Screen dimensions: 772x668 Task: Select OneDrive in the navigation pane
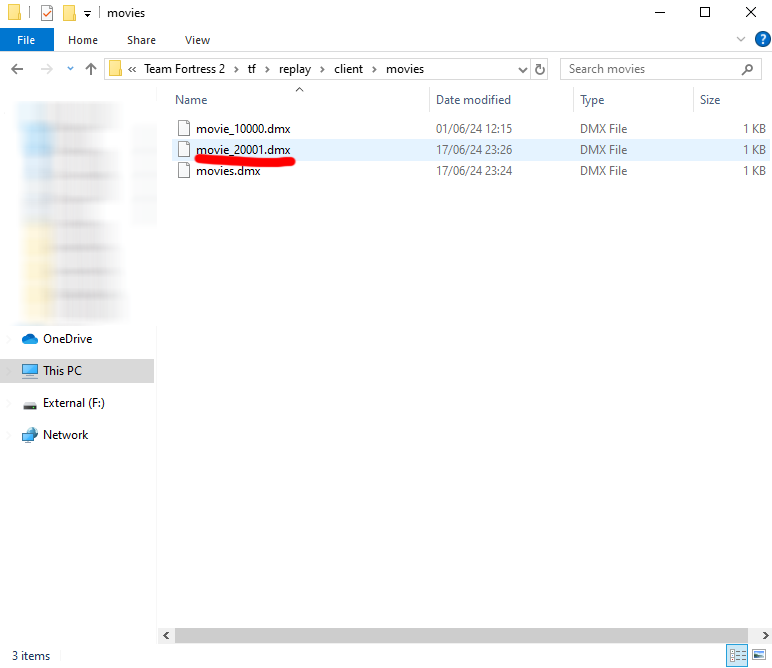(x=67, y=339)
